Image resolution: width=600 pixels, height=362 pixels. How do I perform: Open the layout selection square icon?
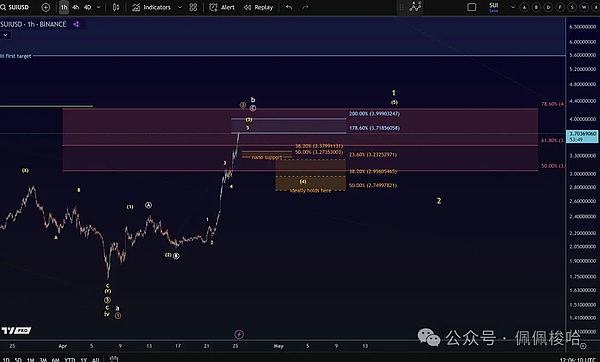pyautogui.click(x=472, y=7)
